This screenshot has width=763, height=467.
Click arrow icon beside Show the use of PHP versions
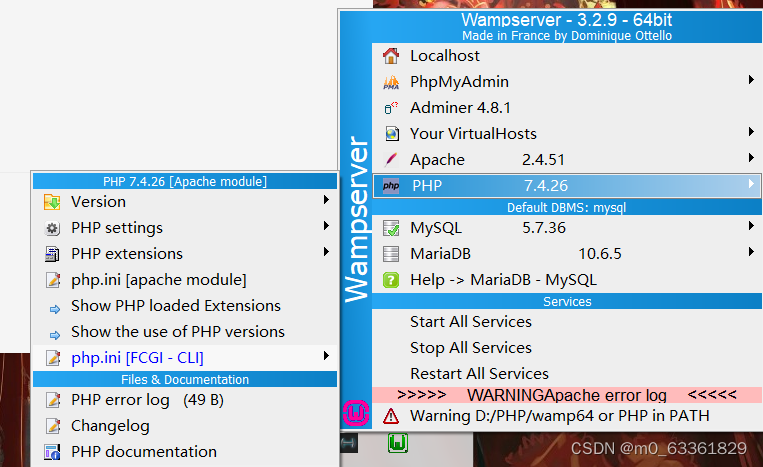tap(54, 335)
